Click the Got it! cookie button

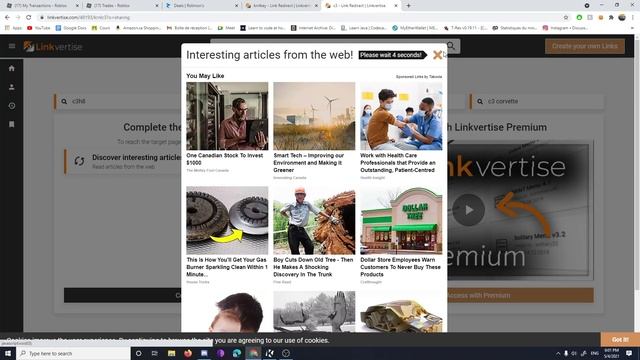[620, 340]
